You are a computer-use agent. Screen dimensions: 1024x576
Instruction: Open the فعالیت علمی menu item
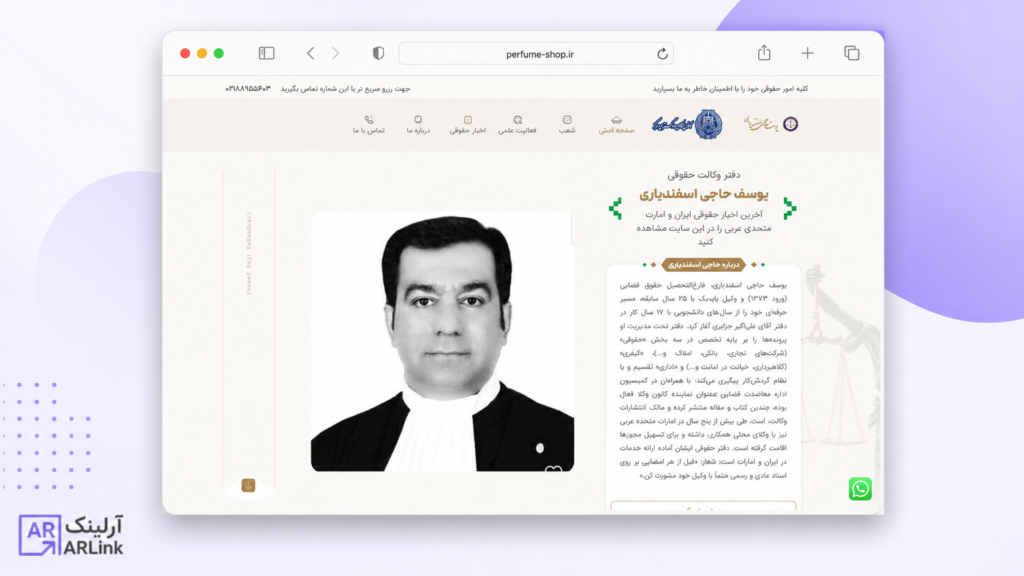point(517,124)
